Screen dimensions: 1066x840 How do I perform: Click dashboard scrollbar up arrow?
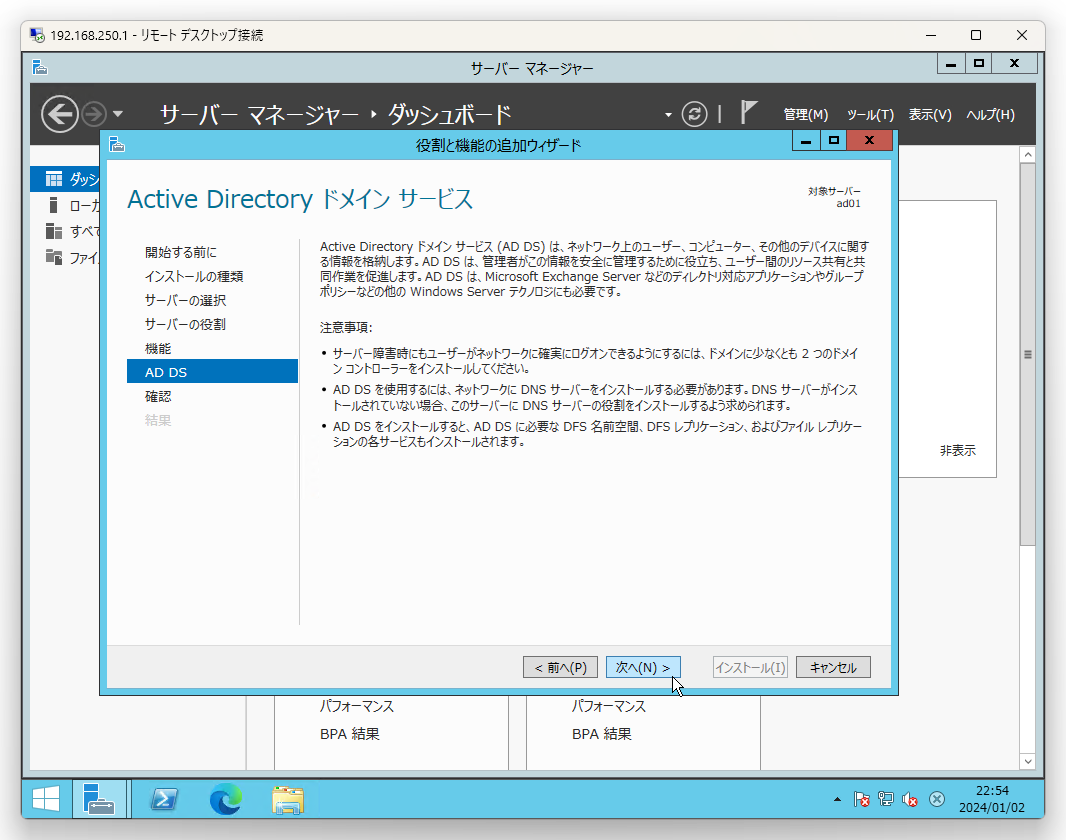pyautogui.click(x=1028, y=155)
